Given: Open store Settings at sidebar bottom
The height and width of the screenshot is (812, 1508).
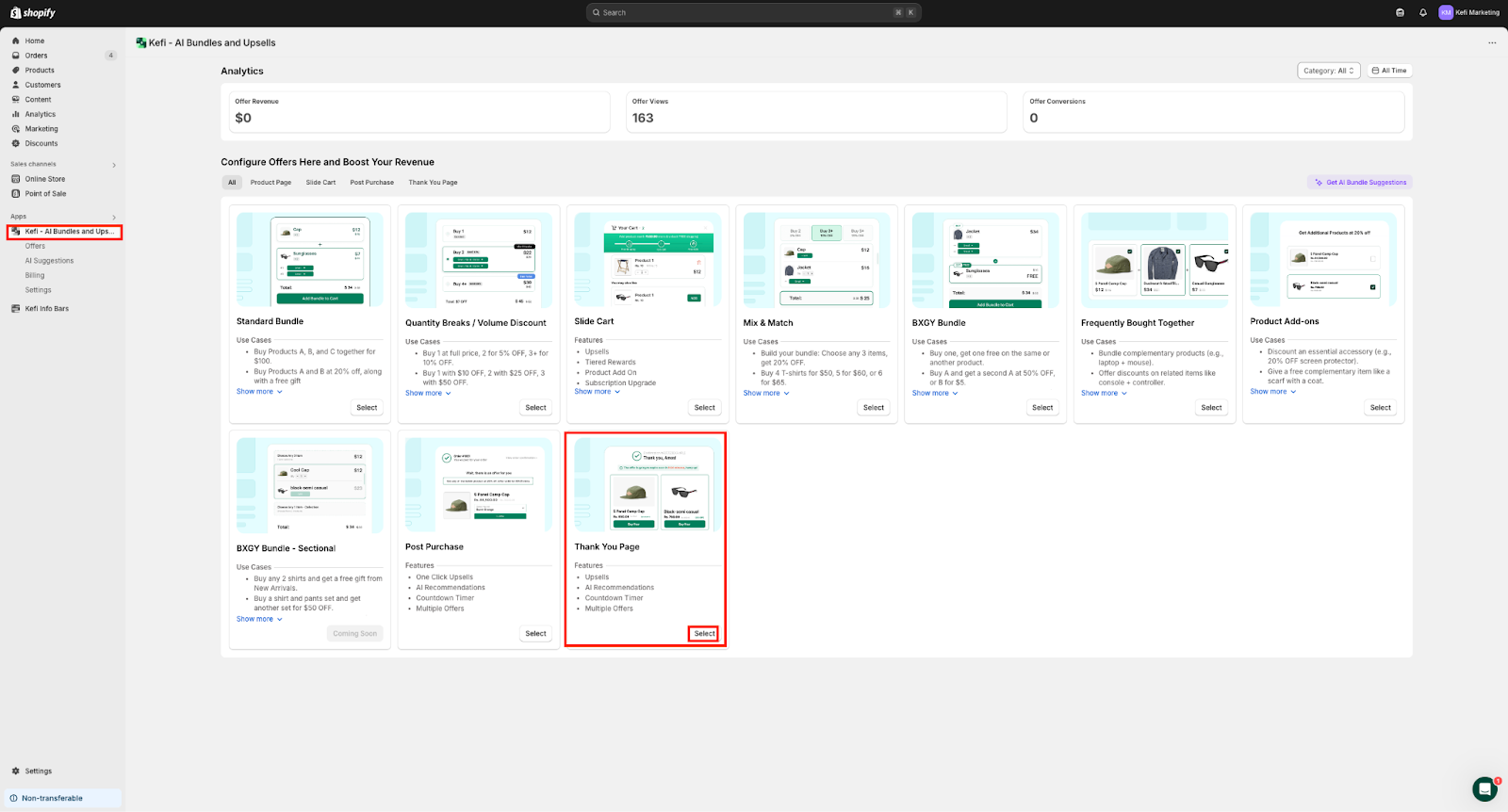Looking at the screenshot, I should pyautogui.click(x=38, y=771).
